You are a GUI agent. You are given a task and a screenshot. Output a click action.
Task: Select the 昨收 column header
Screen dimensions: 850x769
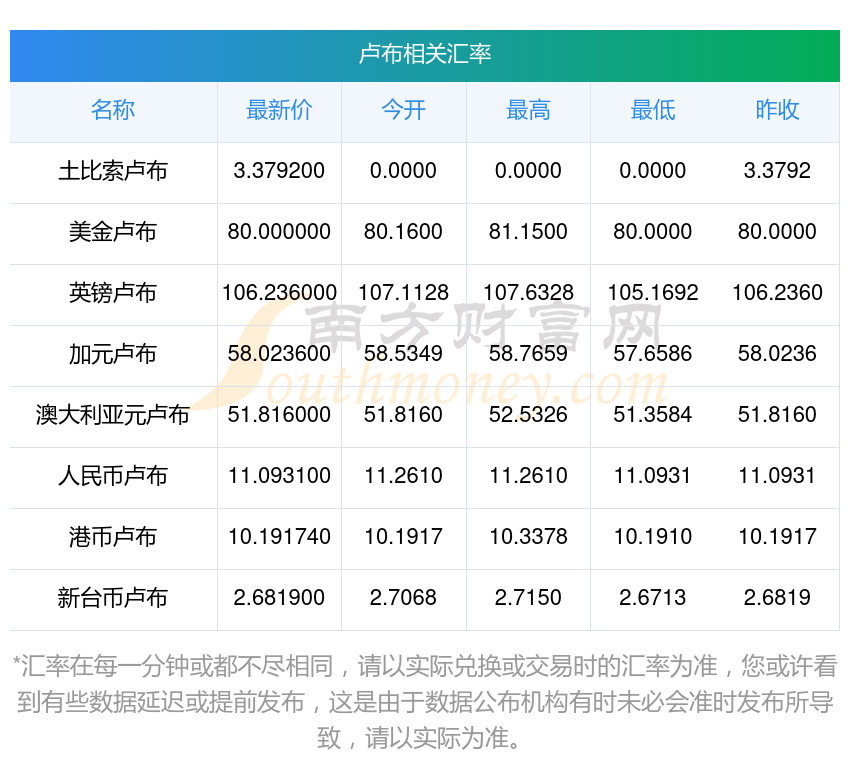click(777, 110)
